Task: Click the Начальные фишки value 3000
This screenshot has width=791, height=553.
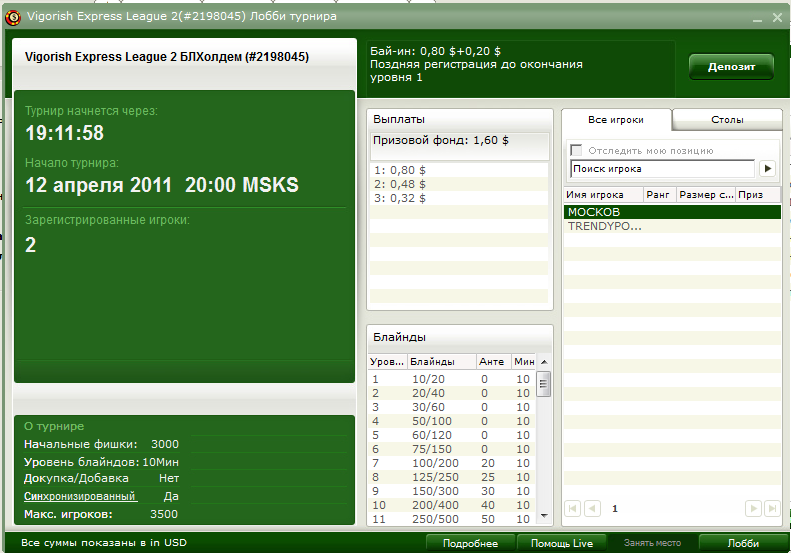Action: tap(165, 445)
